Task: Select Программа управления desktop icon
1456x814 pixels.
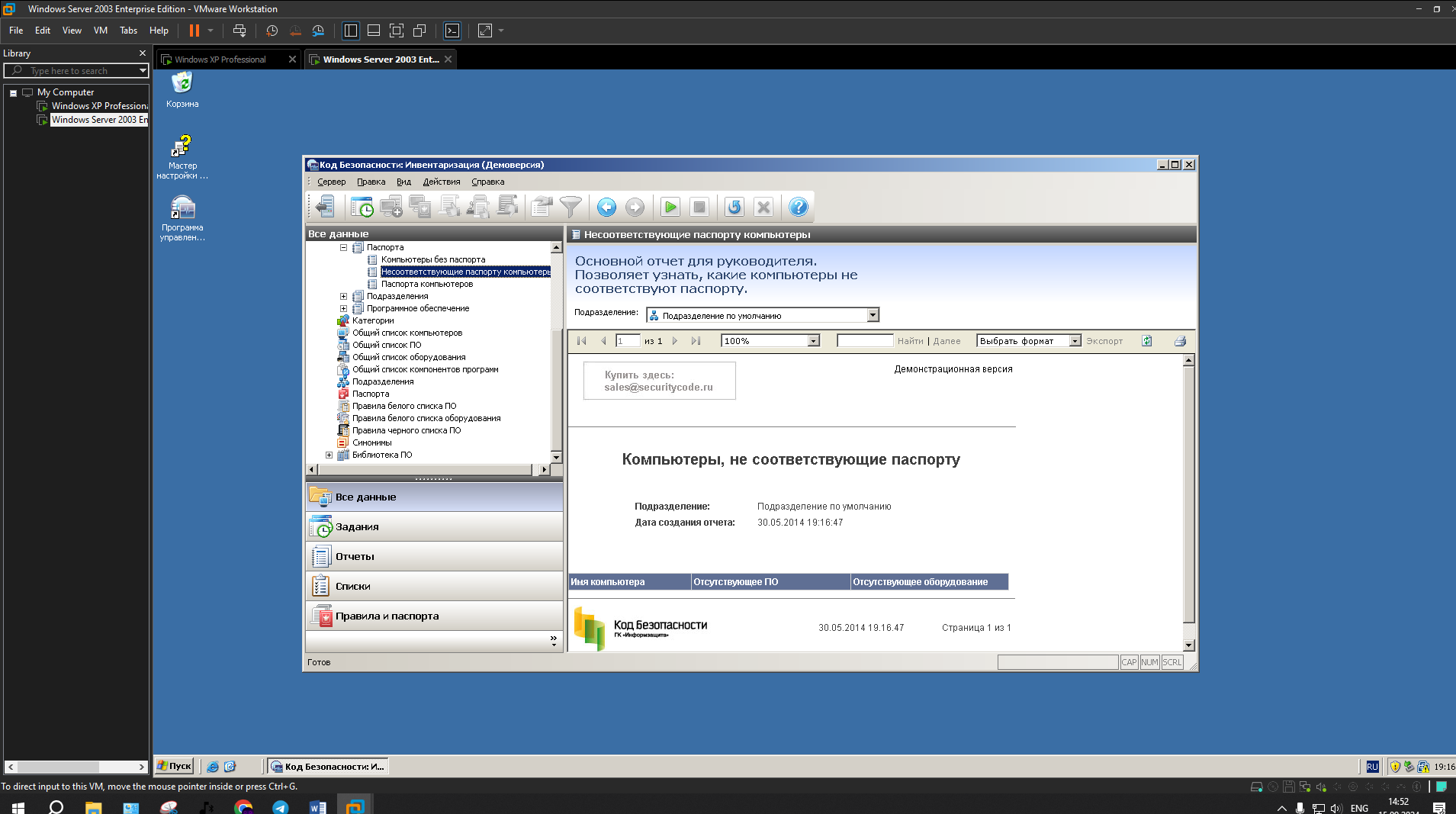Action: 182,218
